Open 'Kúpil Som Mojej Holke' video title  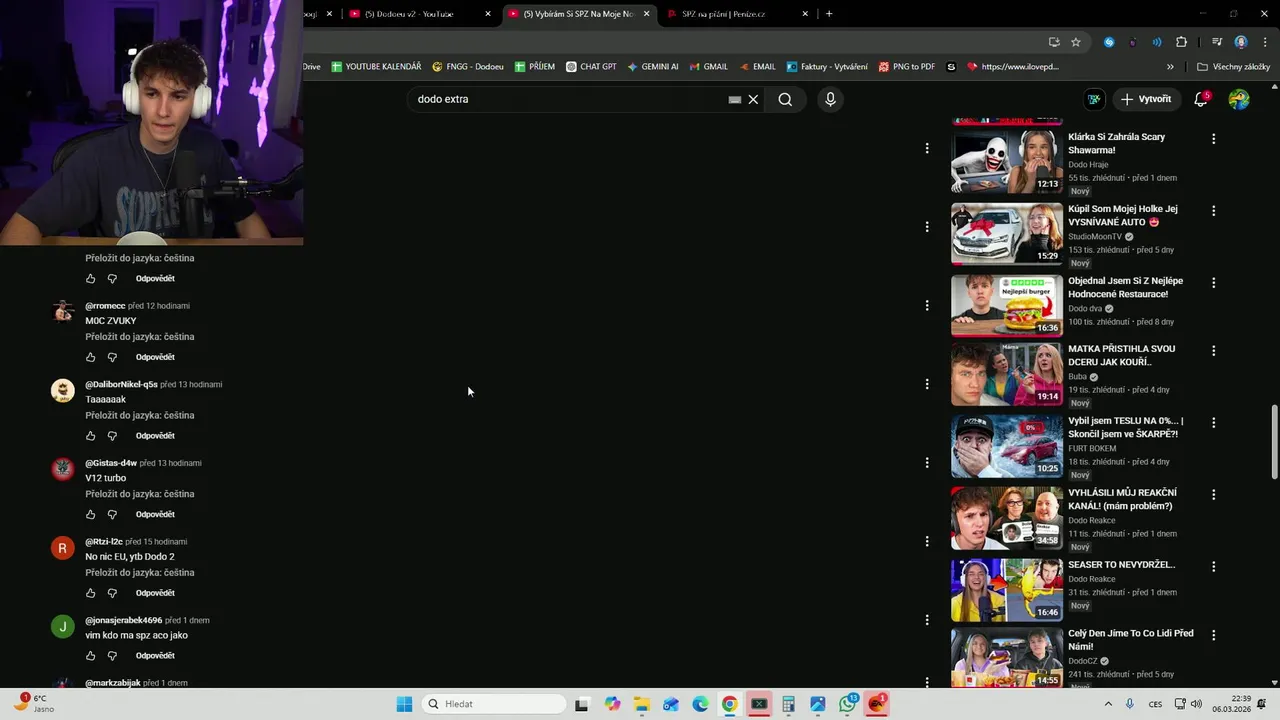pos(1123,215)
